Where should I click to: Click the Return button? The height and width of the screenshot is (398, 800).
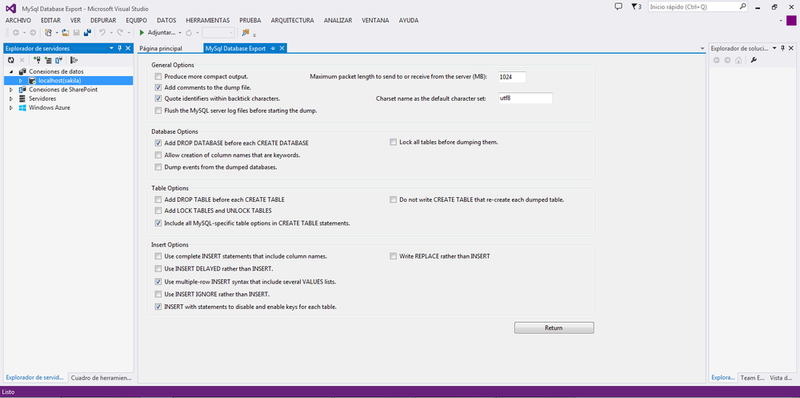coord(554,328)
